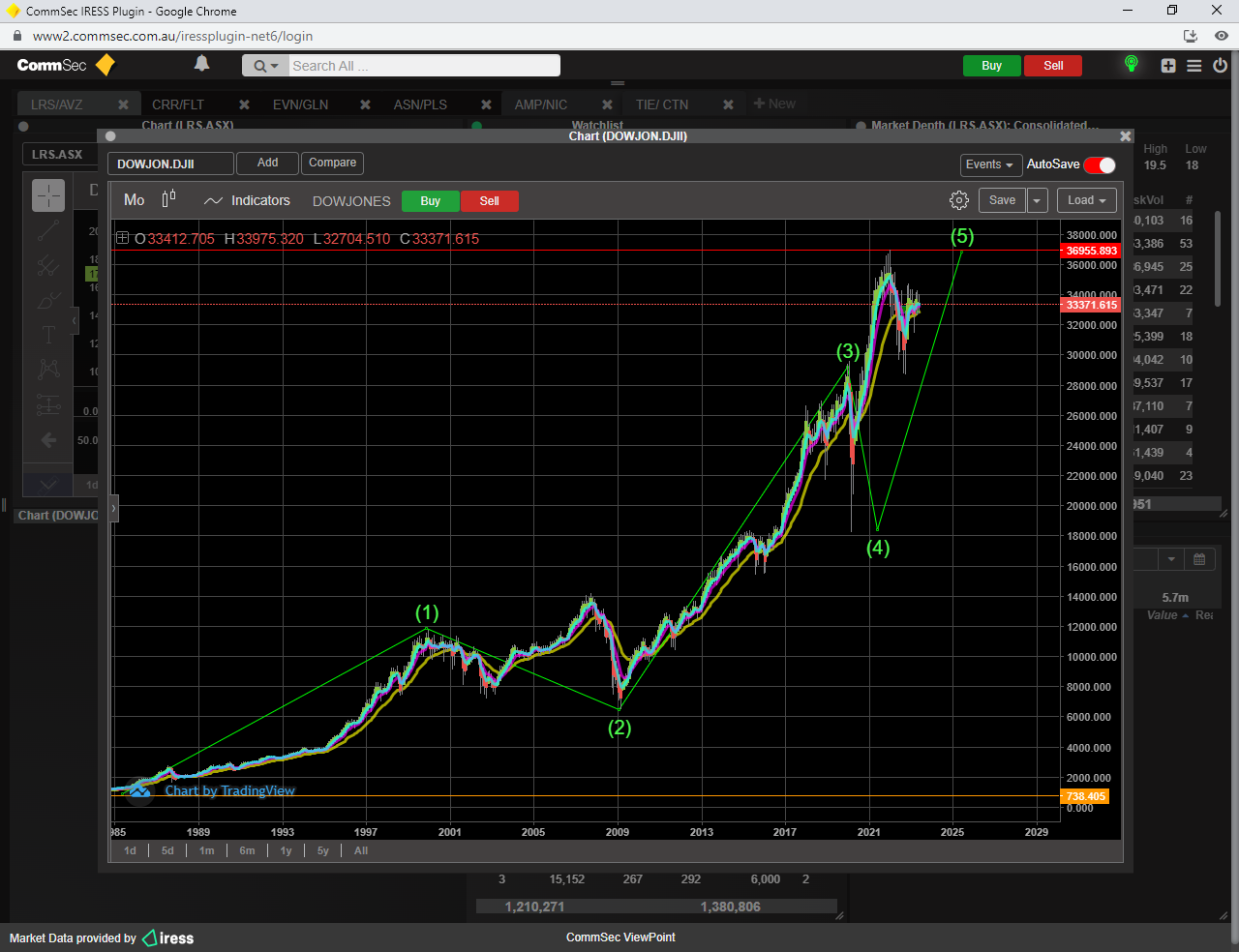
Task: Set chart range to 5d
Action: 167,850
